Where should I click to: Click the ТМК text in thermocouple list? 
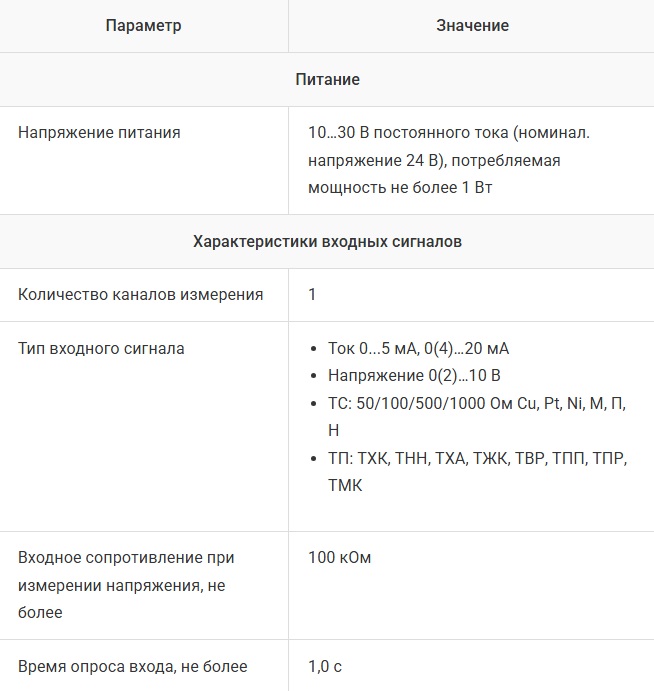click(345, 485)
